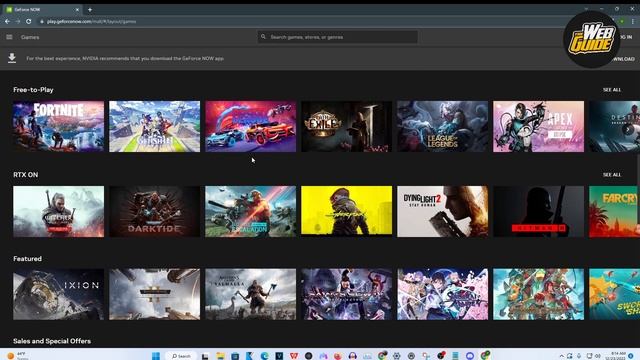Open the Battlefield Escalation tile

coord(251,211)
